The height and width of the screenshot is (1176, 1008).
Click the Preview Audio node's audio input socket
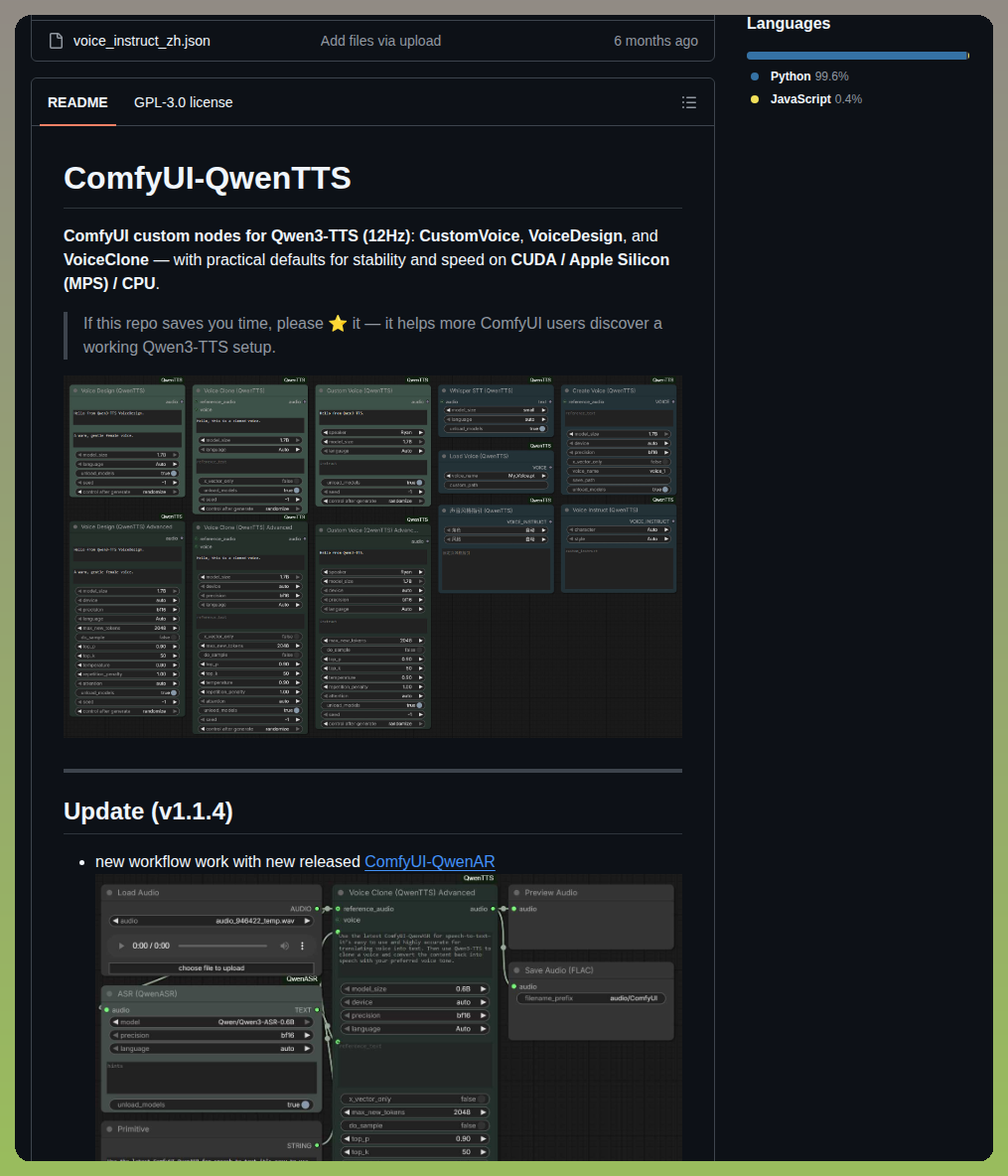click(x=513, y=909)
